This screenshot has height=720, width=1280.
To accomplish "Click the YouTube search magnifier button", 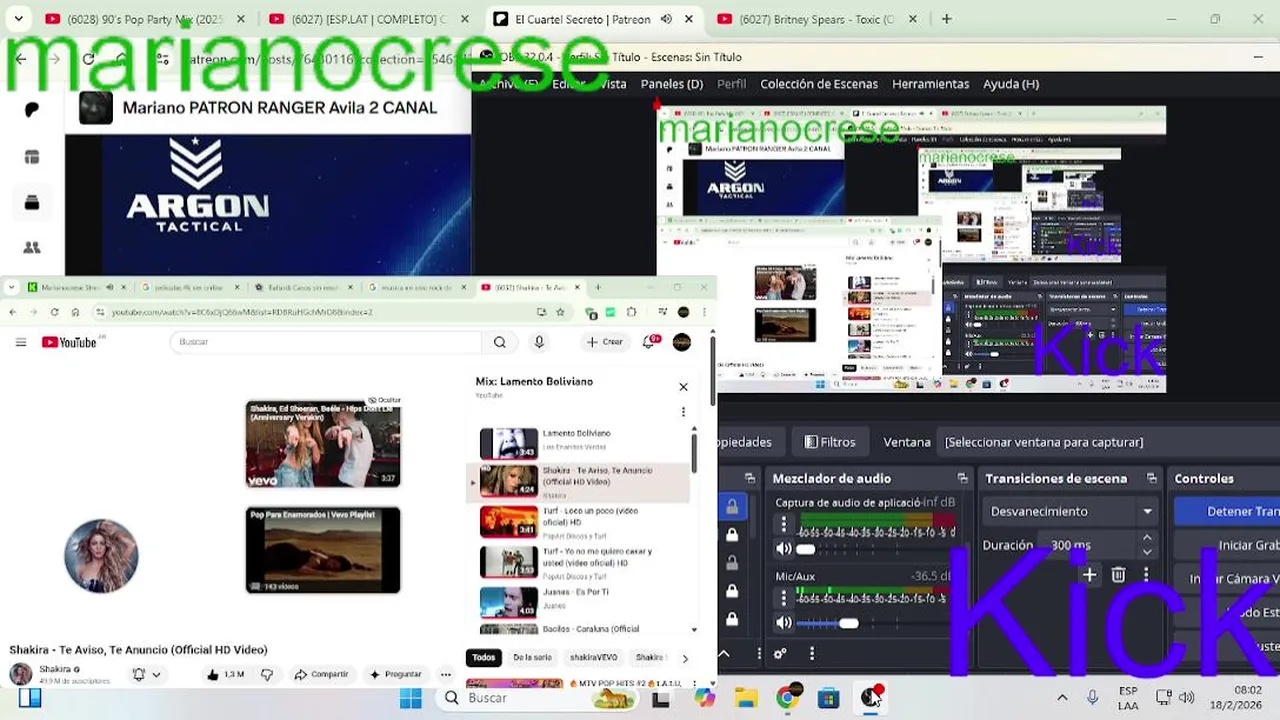I will pos(499,342).
